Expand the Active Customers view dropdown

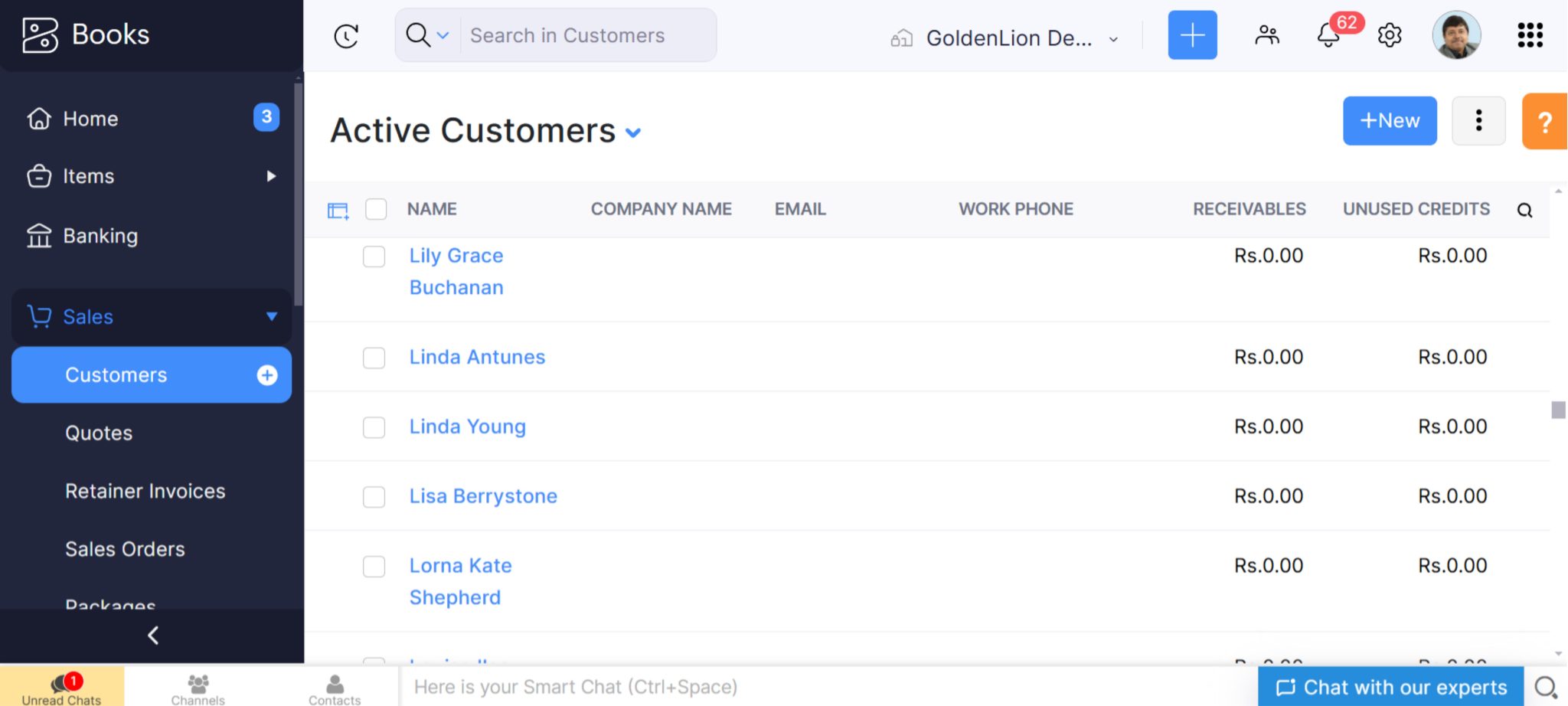pos(633,132)
